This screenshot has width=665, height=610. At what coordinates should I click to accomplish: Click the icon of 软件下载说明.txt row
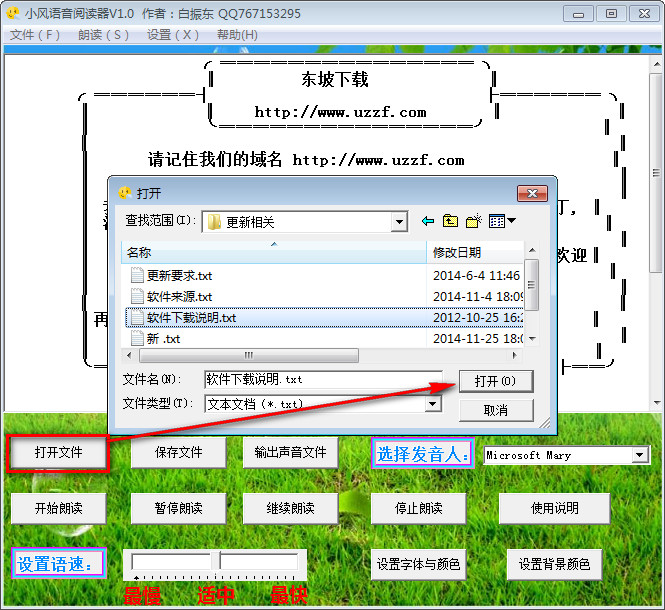[x=137, y=317]
